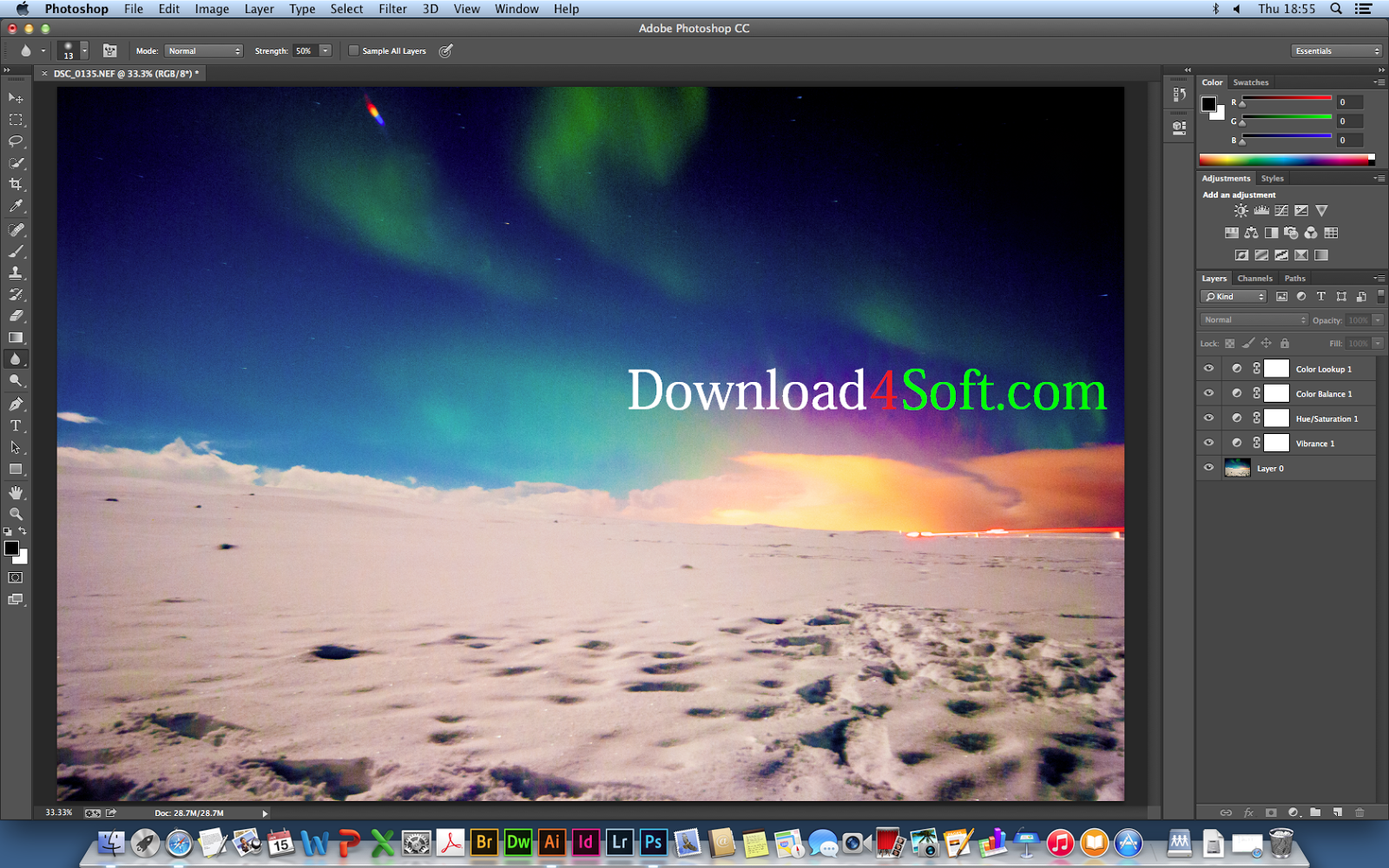Select the Zoom tool
Image resolution: width=1389 pixels, height=868 pixels.
[x=16, y=515]
